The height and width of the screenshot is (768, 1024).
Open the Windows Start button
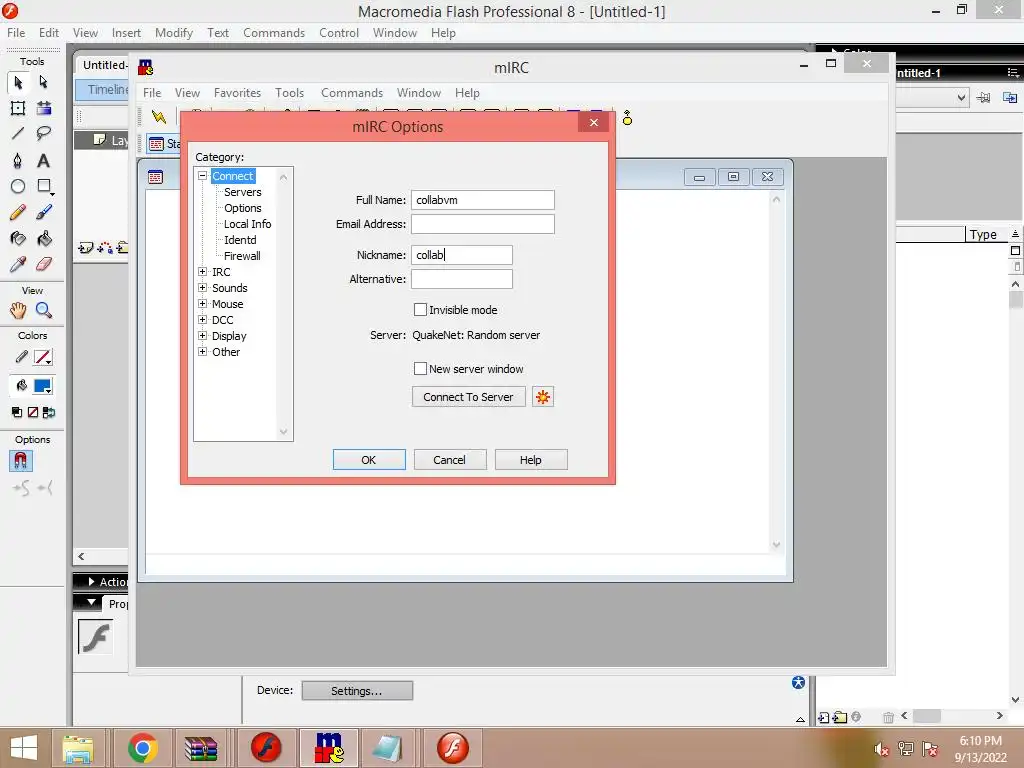click(24, 748)
